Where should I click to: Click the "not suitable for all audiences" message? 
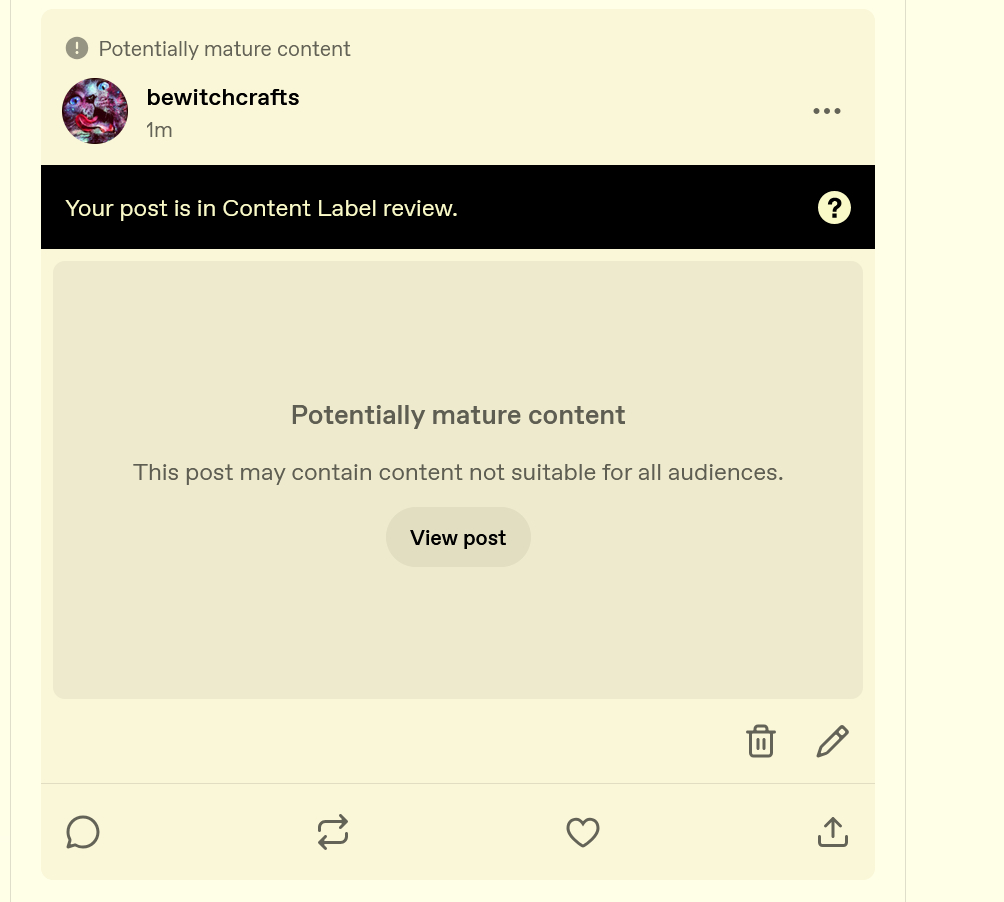458,472
